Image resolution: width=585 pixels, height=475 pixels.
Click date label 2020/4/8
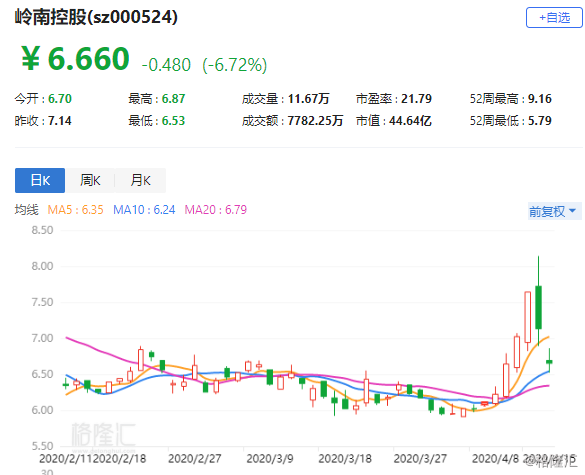coord(496,459)
